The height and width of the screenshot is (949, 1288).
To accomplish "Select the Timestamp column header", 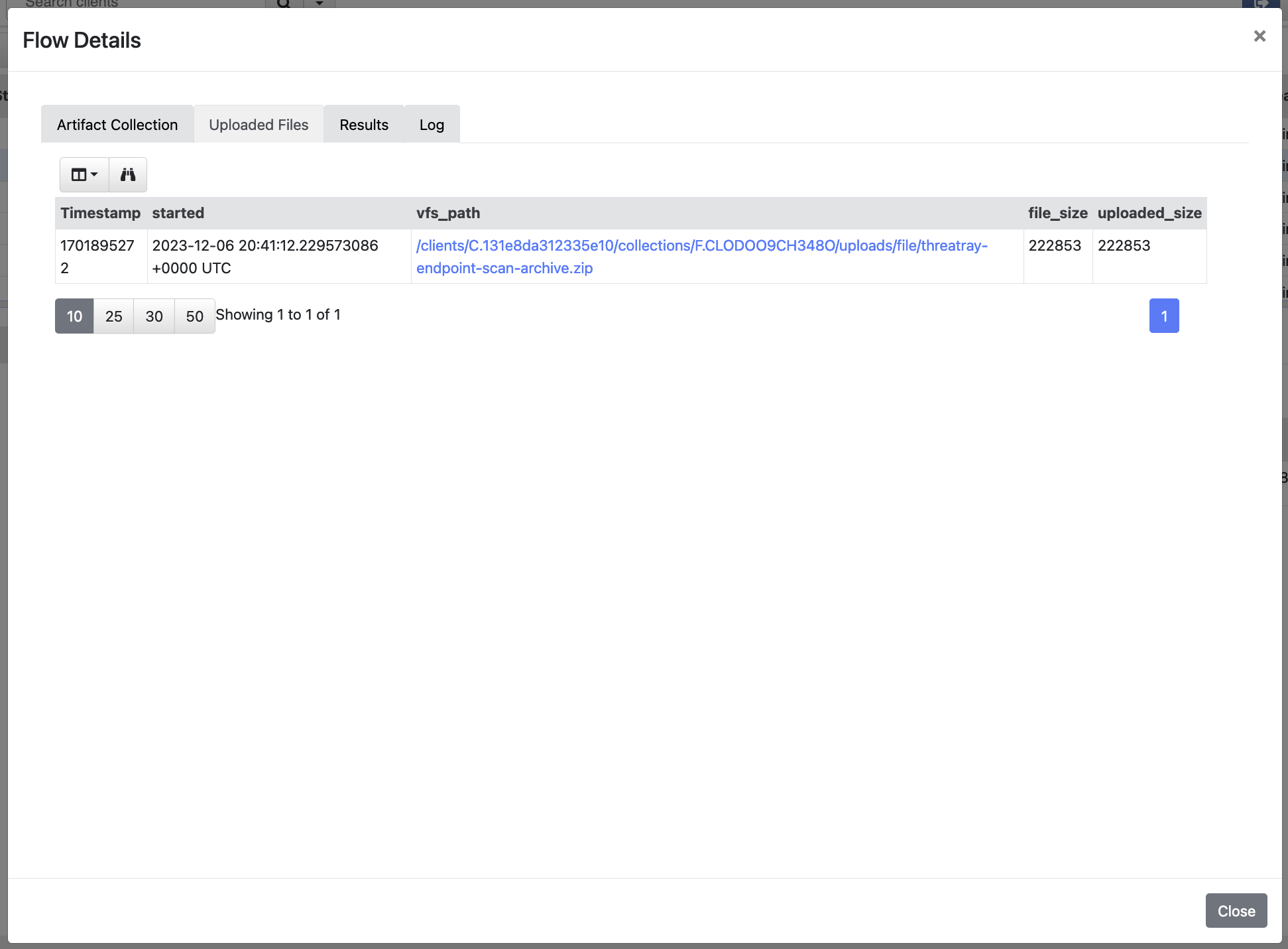I will coord(101,213).
